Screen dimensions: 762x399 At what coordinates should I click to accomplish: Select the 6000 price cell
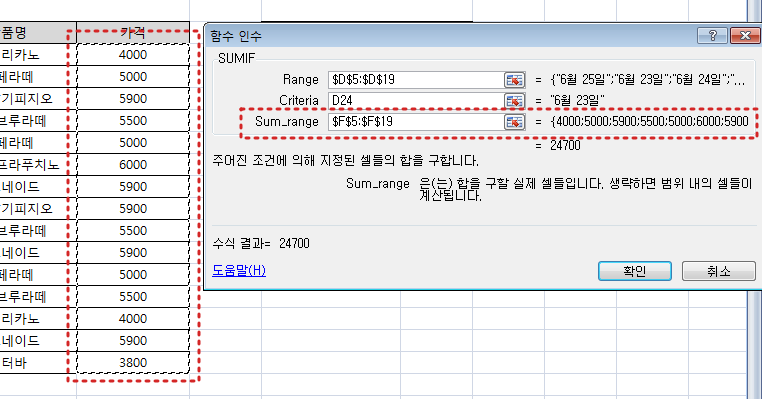tap(133, 165)
